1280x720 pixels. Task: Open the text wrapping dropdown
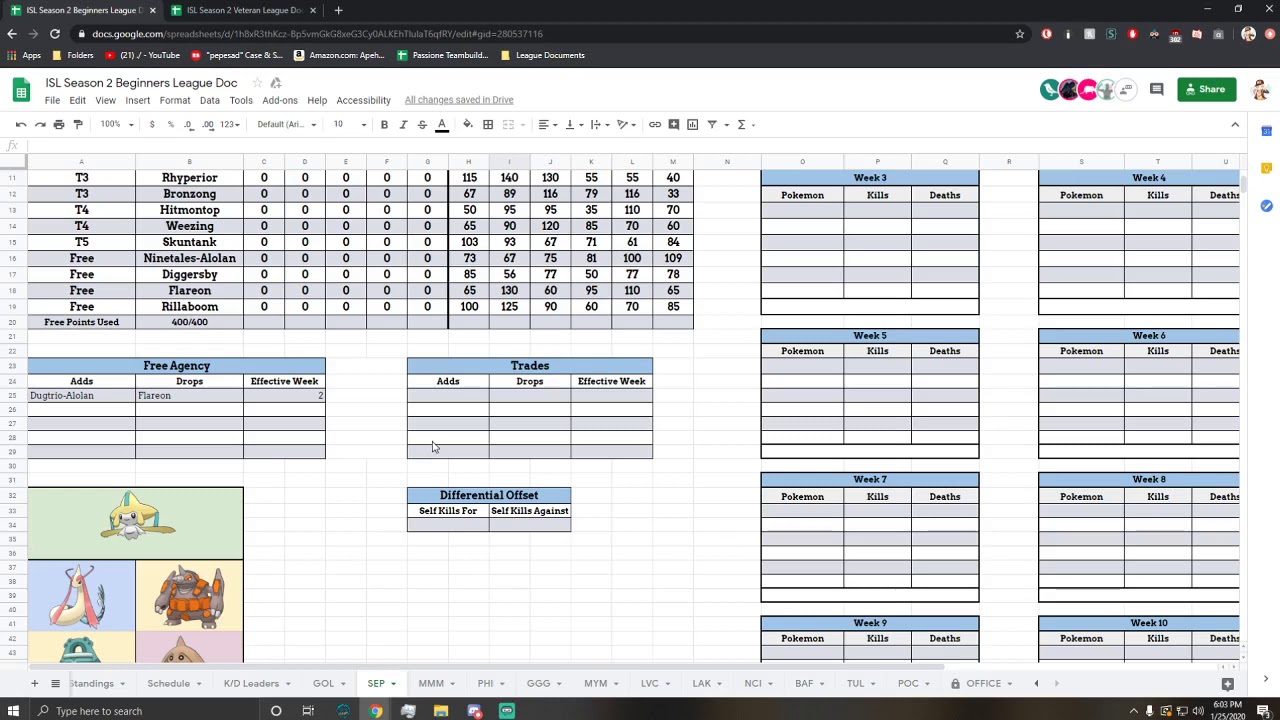coord(599,124)
